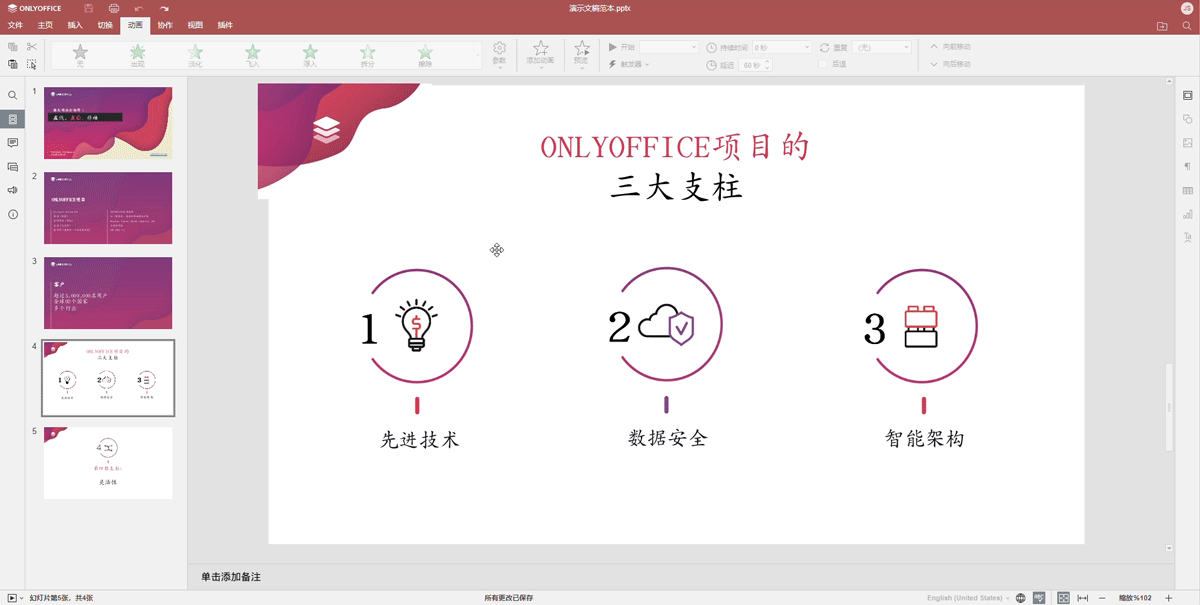Viewport: 1200px width, 605px height.
Task: Choose the 擦除 (Wipe) animation effect
Action: 424,52
